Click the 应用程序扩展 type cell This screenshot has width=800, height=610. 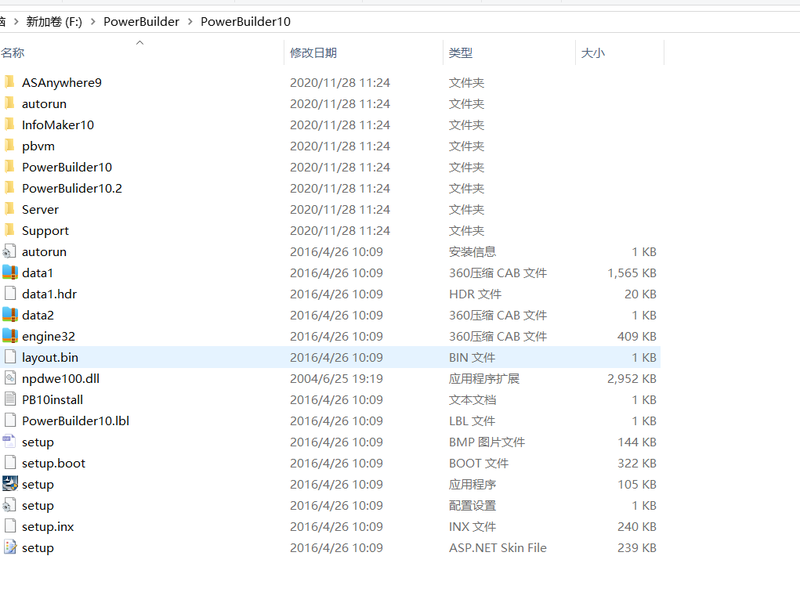484,378
